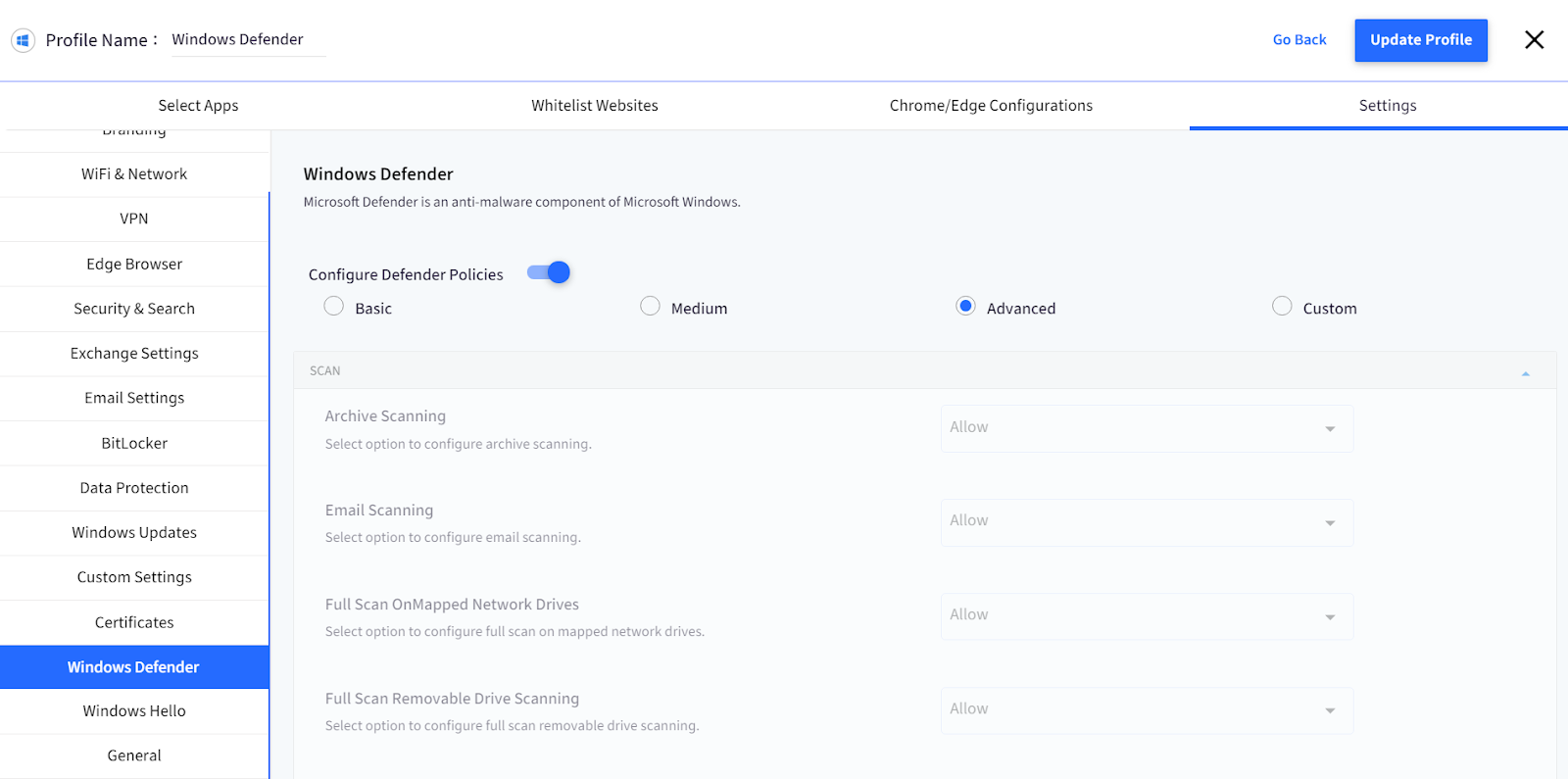Open the Chrome/Edge Configurations tab
This screenshot has height=779, width=1568.
point(991,106)
